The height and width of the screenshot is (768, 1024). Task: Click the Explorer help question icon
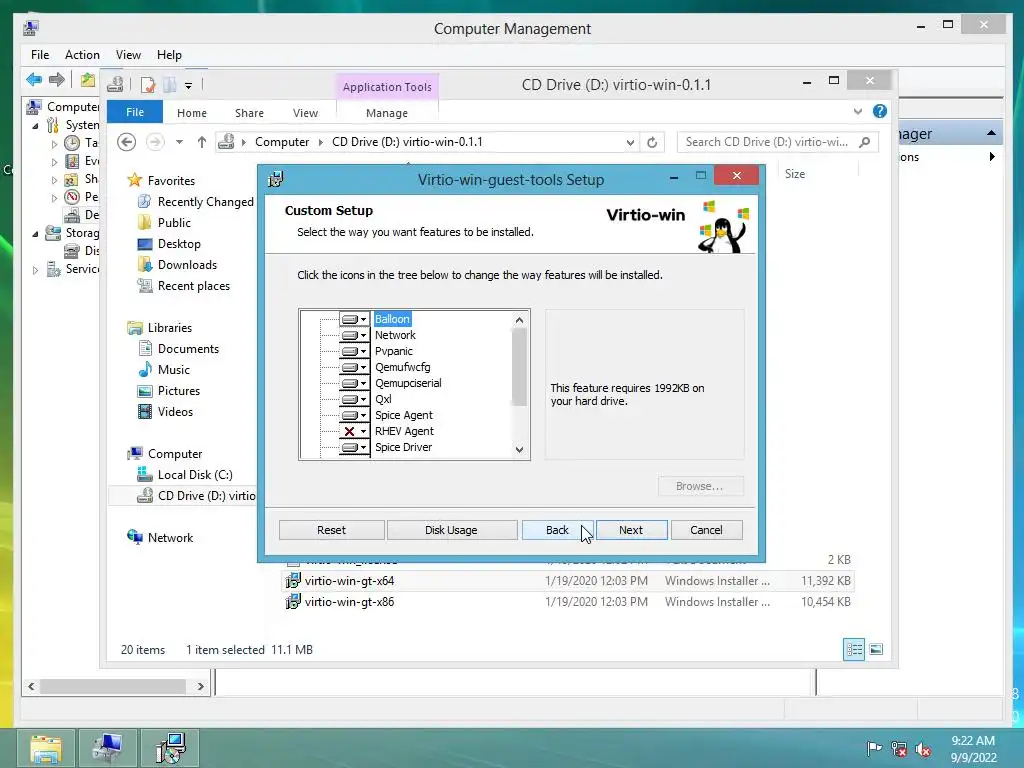[x=880, y=112]
